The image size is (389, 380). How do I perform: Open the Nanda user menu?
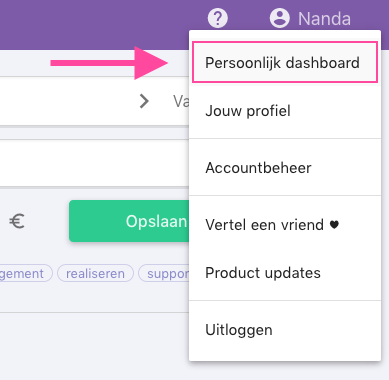[x=310, y=18]
